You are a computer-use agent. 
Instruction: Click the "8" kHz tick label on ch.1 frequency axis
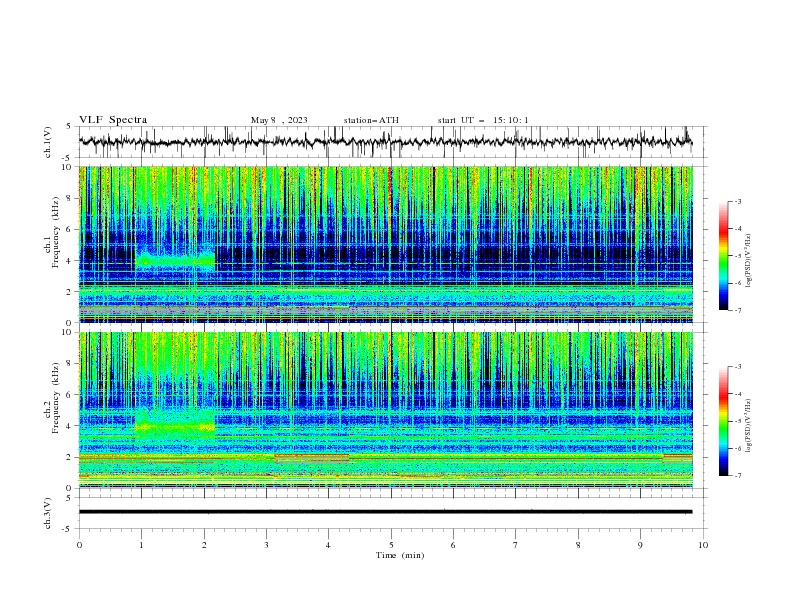point(70,198)
